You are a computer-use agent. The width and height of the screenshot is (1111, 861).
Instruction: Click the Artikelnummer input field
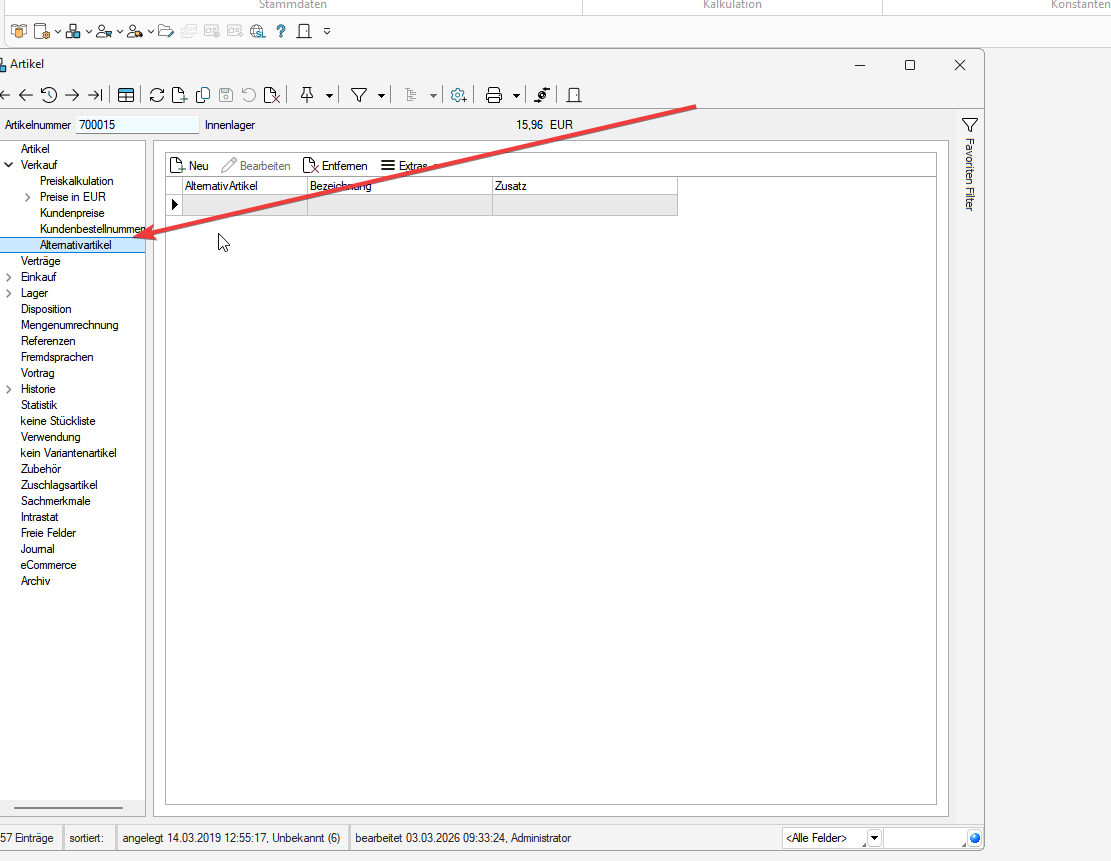[x=137, y=125]
